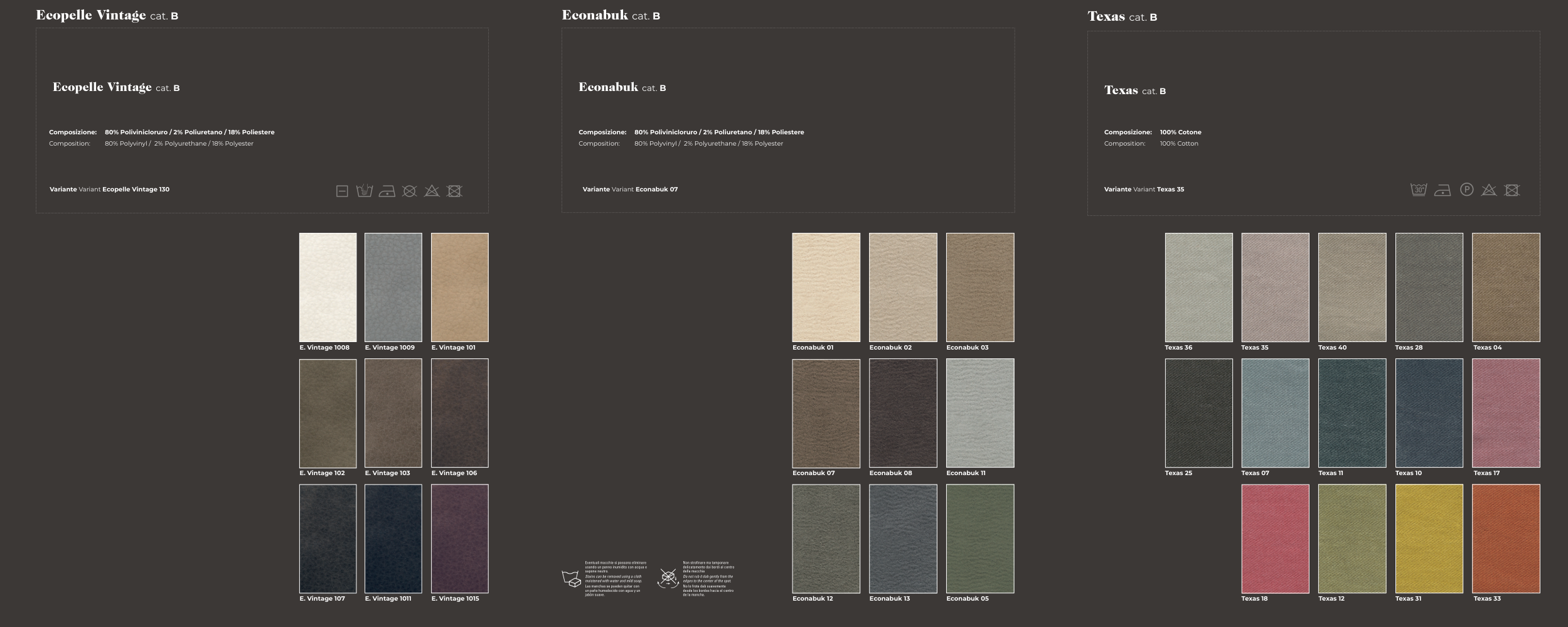Screen dimensions: 1568x627
Task: Select the Texas 17 pink swatch
Action: (x=1505, y=413)
